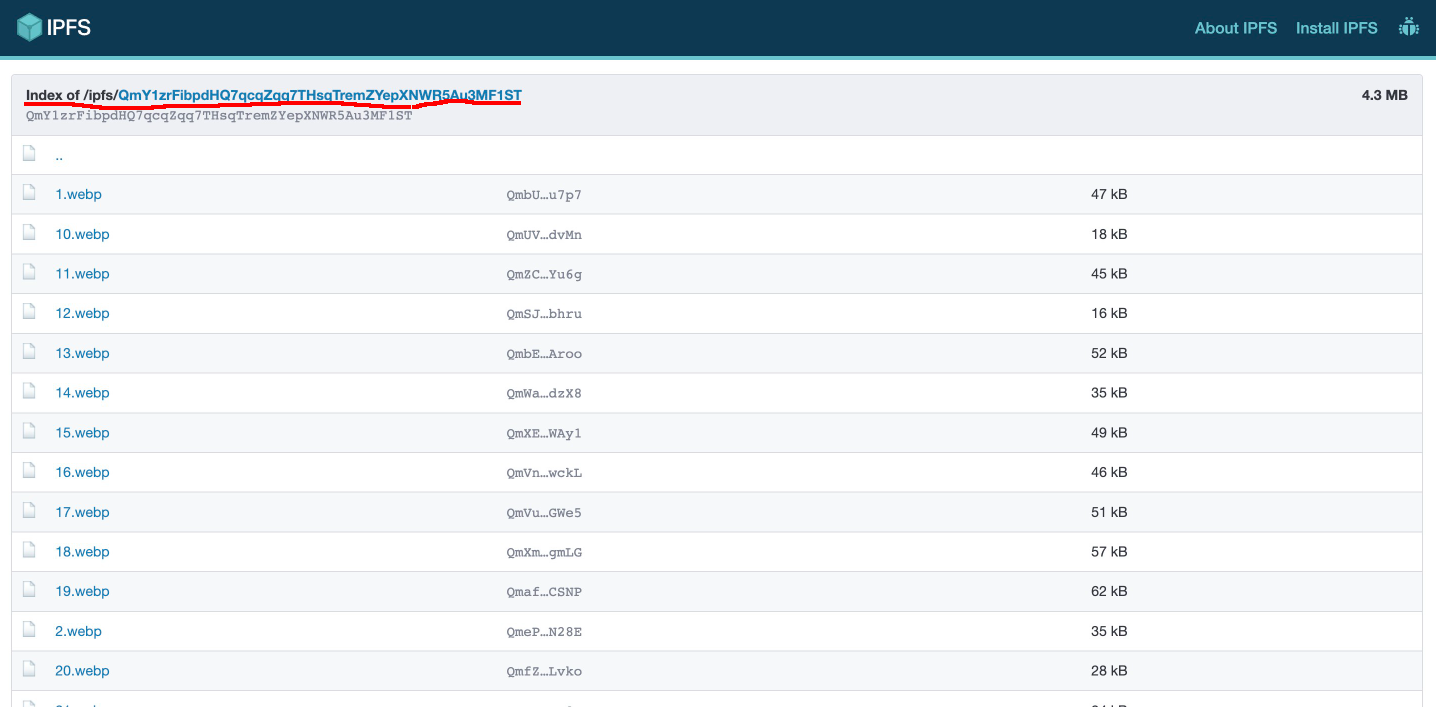Click the QmXE…WAy1 hash for 15.webp

click(543, 433)
